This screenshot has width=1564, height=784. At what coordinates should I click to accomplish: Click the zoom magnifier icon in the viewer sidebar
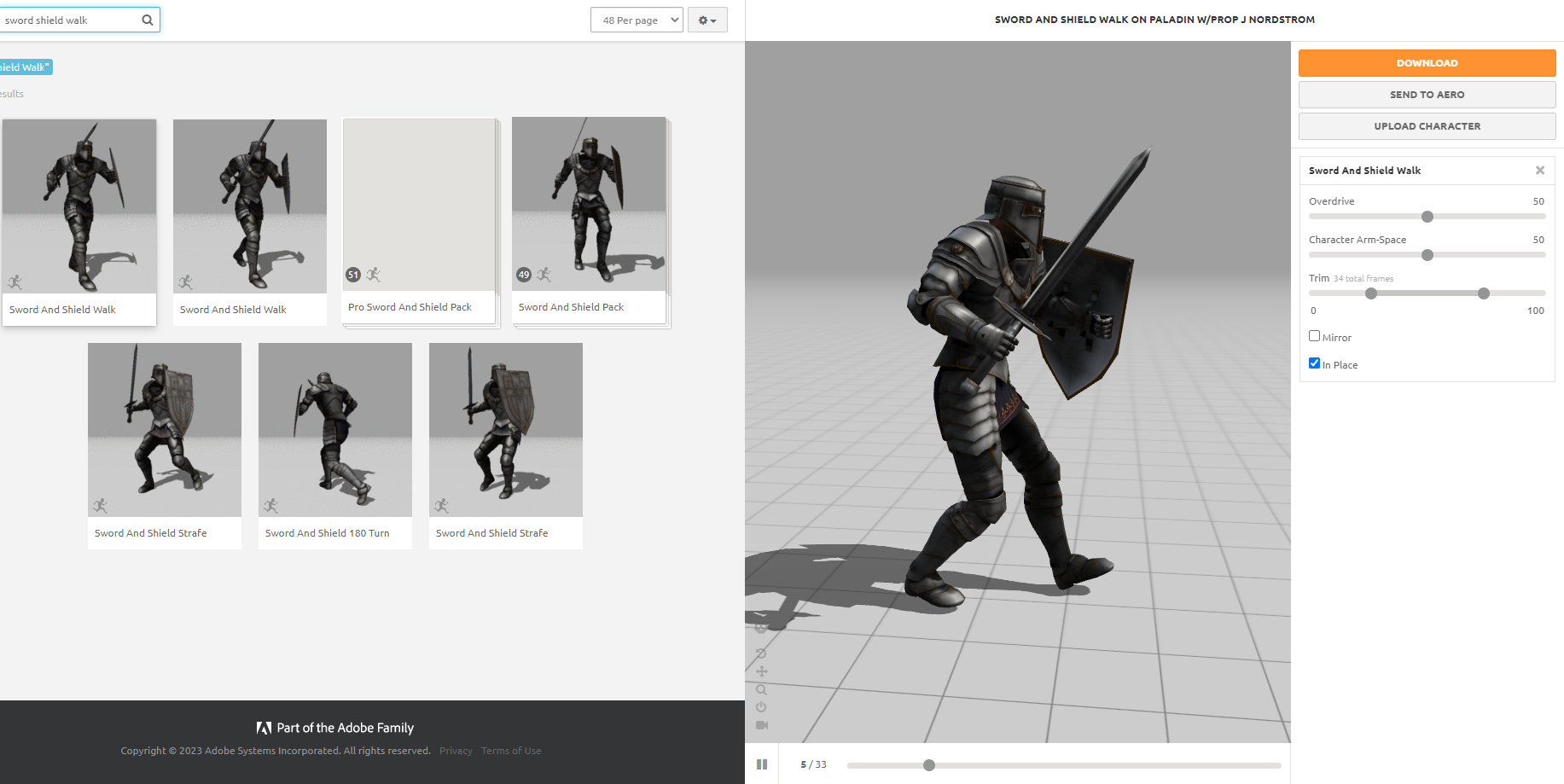pyautogui.click(x=761, y=689)
